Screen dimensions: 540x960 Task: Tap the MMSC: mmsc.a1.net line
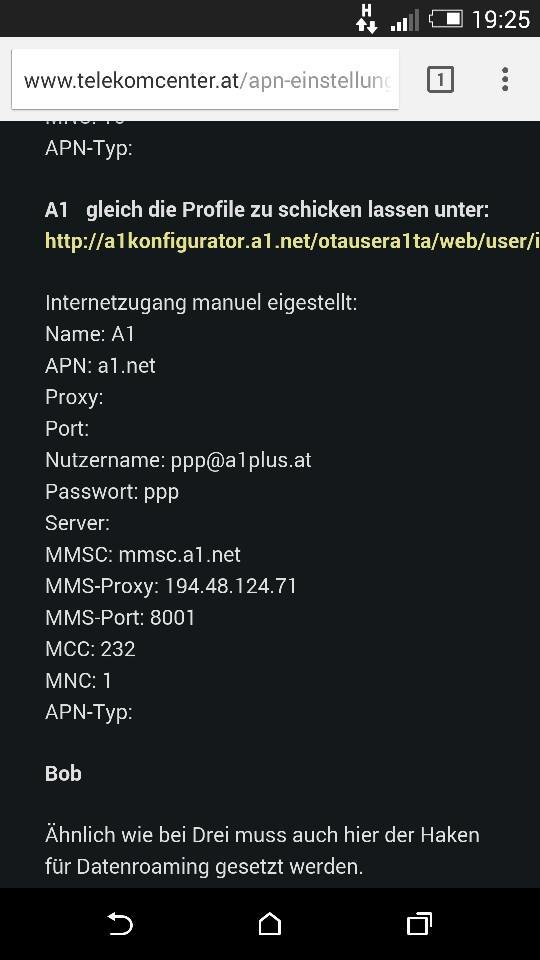click(x=143, y=554)
